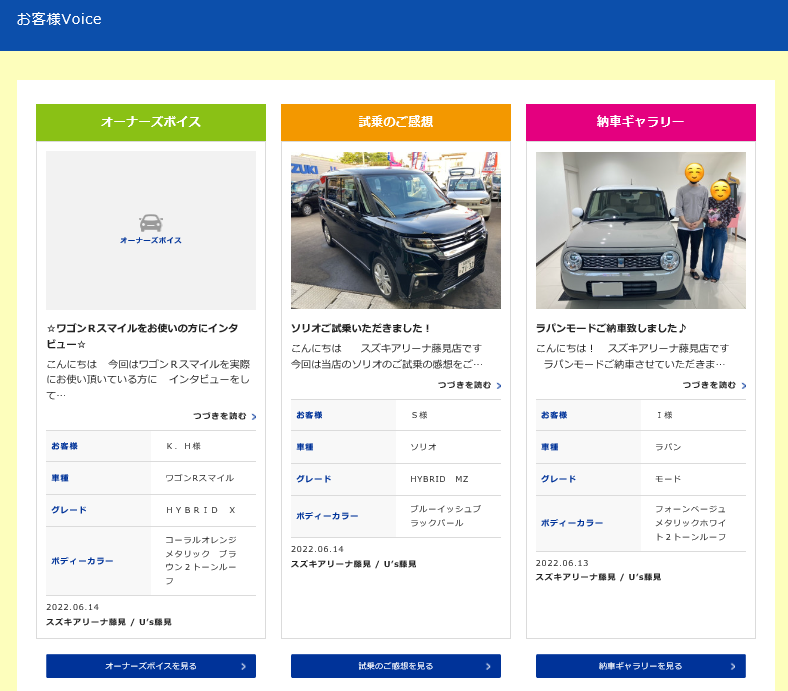The height and width of the screenshot is (691, 788).
Task: Click the 車種 label in the gallery card
Action: [x=549, y=447]
